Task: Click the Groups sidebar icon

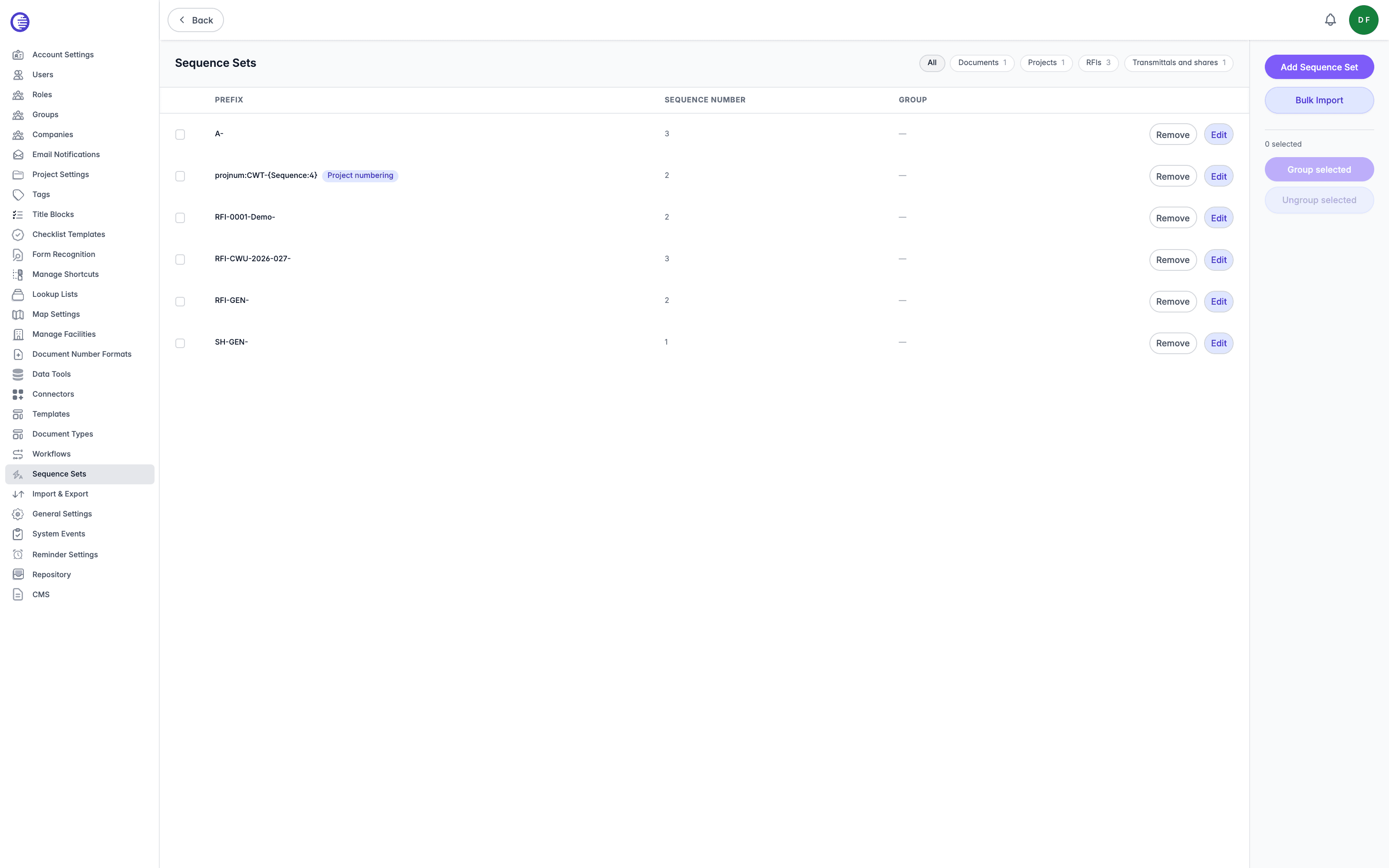Action: (x=18, y=115)
